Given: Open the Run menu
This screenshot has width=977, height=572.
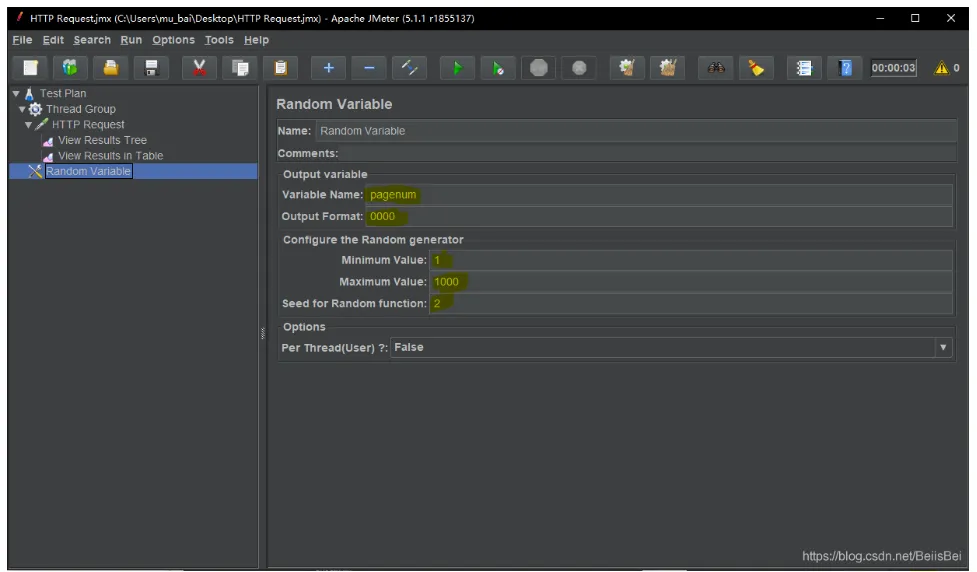Looking at the screenshot, I should point(131,40).
